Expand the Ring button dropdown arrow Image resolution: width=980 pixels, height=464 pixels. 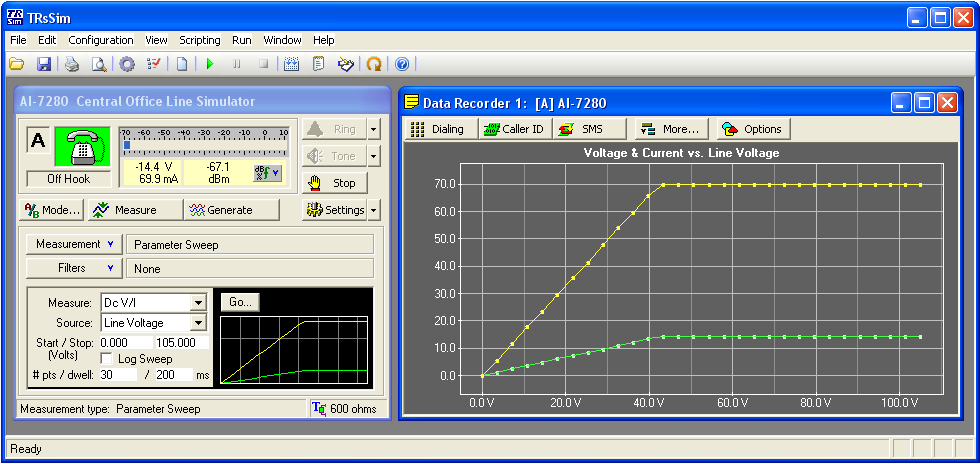(x=374, y=129)
